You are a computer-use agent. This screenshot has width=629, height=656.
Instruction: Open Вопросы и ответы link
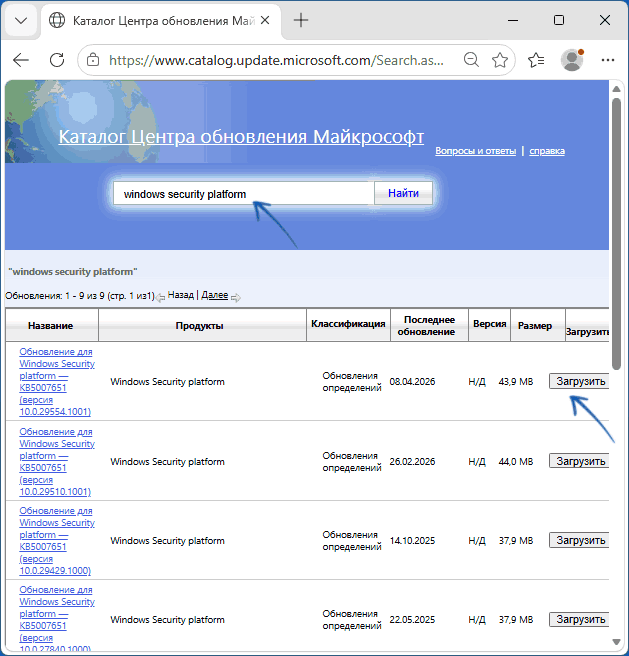pos(475,151)
